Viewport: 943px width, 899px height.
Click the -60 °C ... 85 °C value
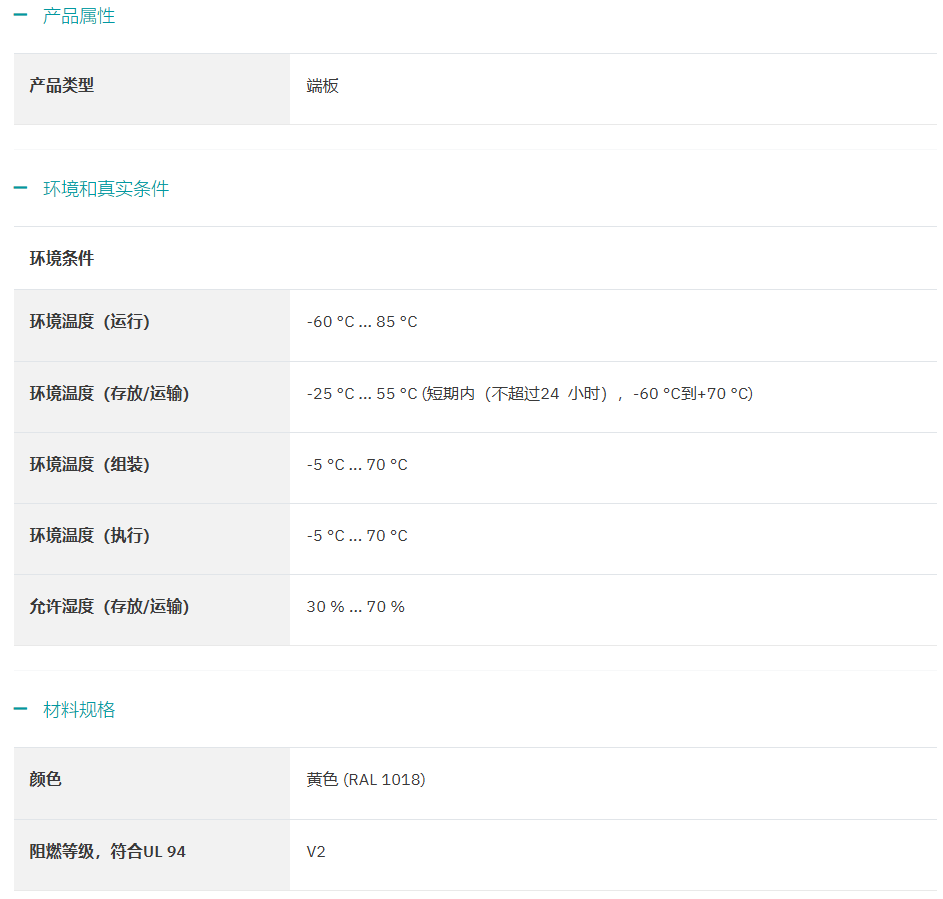point(362,322)
